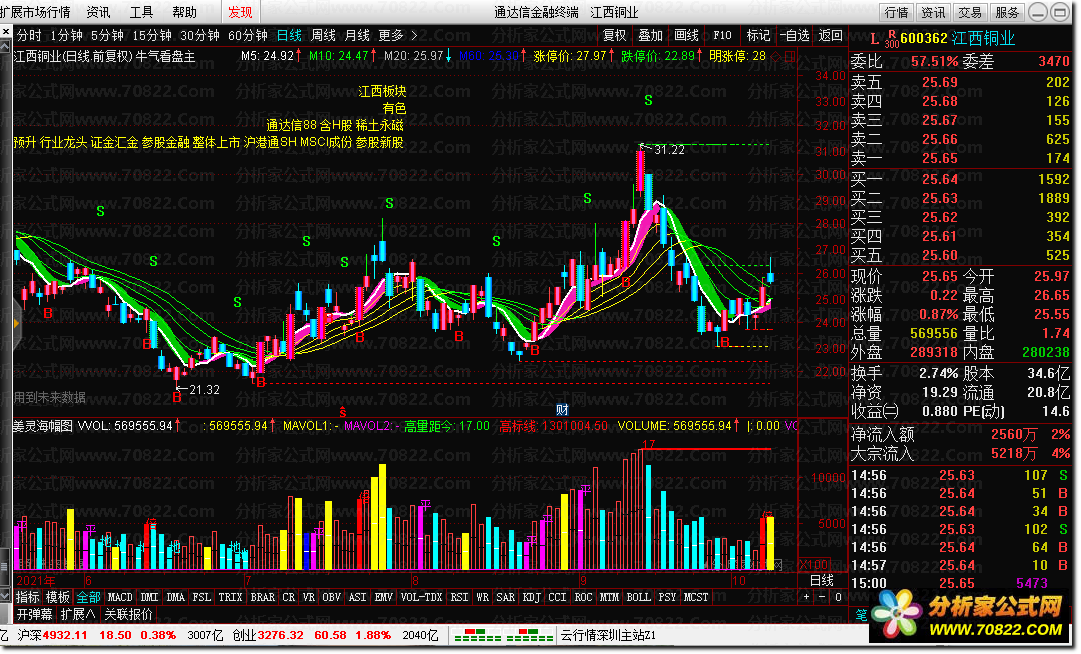Click 叠加 overlay tool
1081x654 pixels.
click(650, 35)
